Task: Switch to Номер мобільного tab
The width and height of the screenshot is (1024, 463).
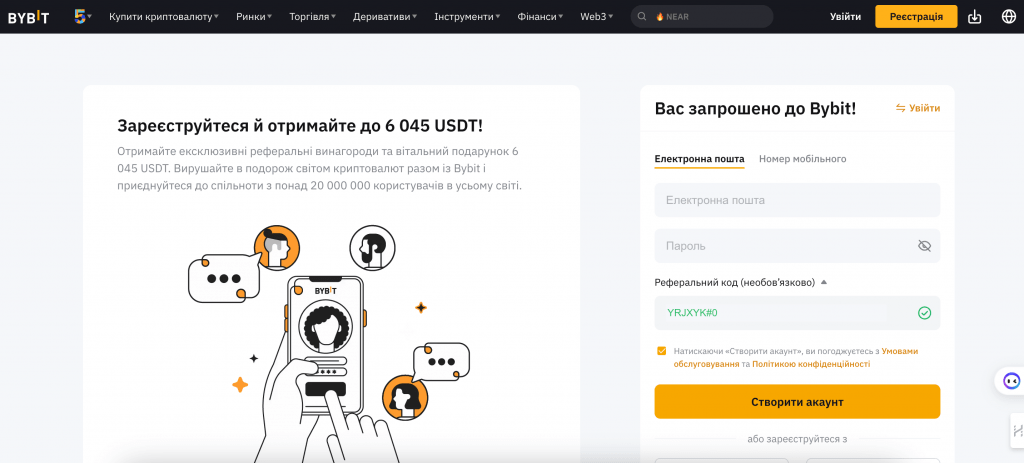Action: click(x=803, y=159)
